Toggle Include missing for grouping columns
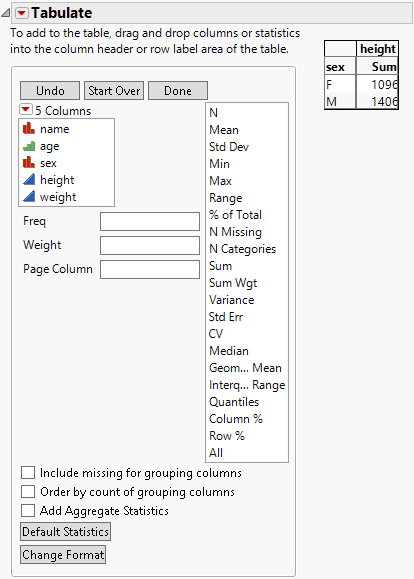Viewport: 414px width, 579px height. click(x=28, y=473)
